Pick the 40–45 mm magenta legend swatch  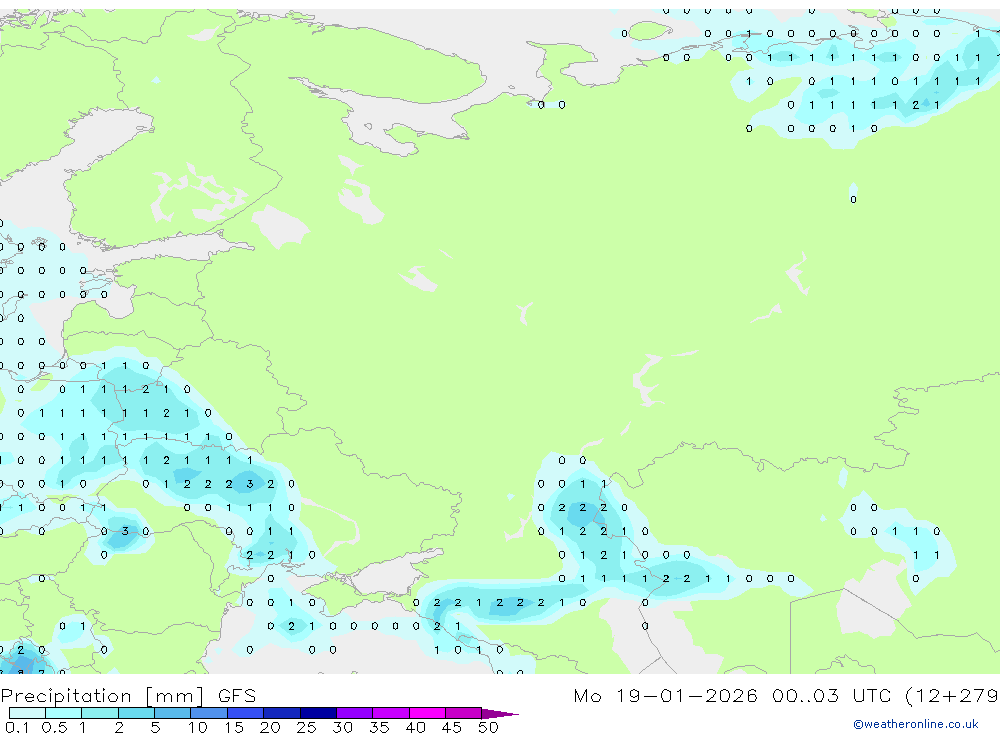click(x=427, y=713)
